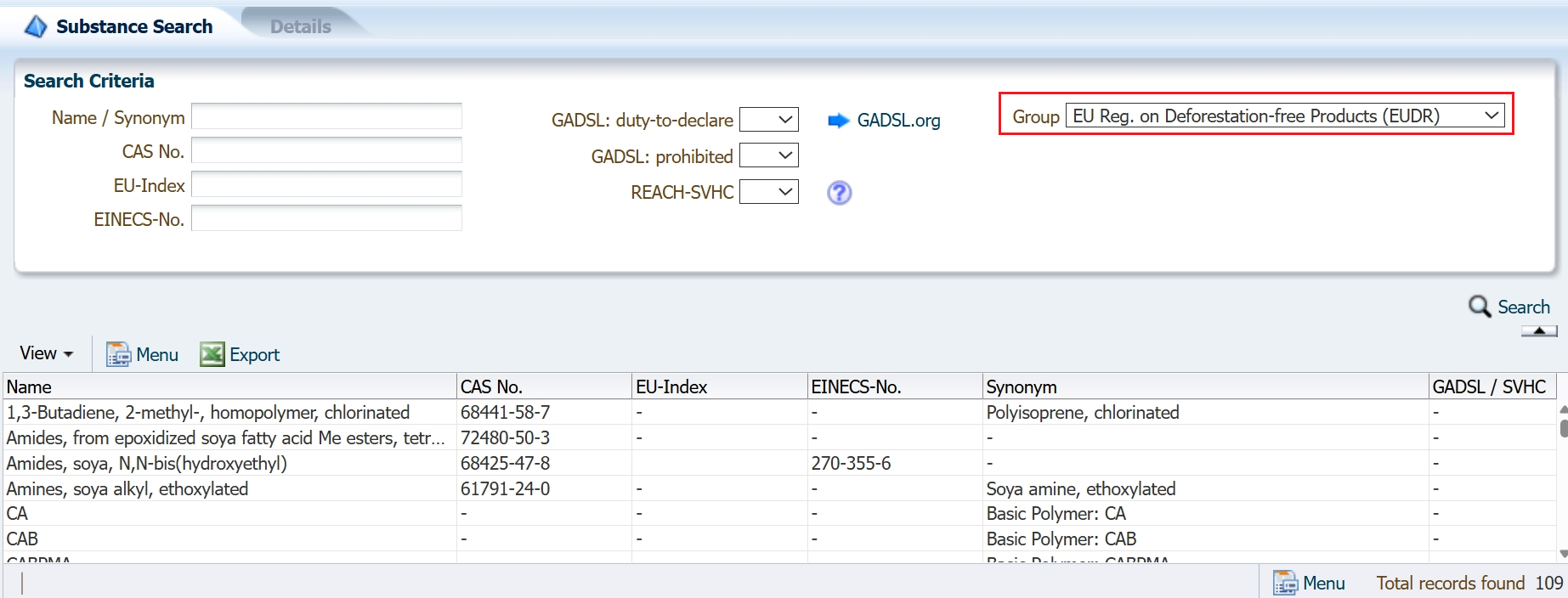Open the GADSL prohibited dropdown
Image resolution: width=1568 pixels, height=598 pixels.
769,155
